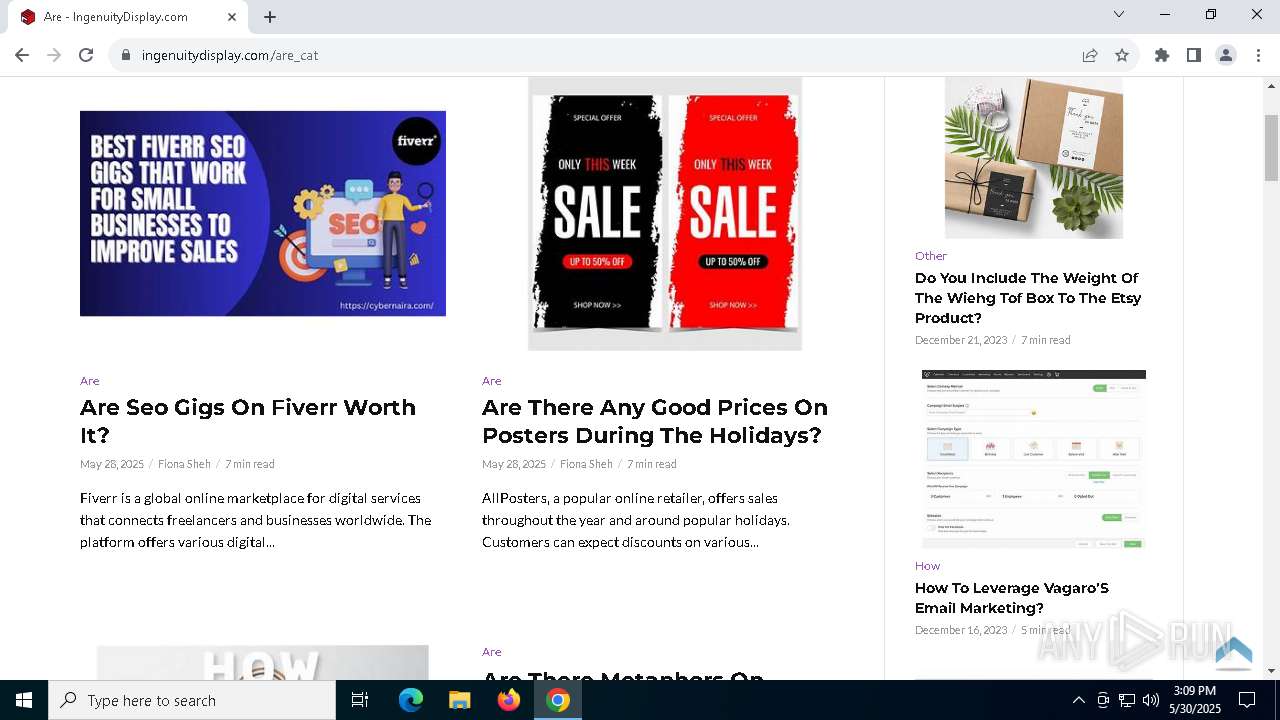Click 'December 16, 2023' date in sidebar

961,630
